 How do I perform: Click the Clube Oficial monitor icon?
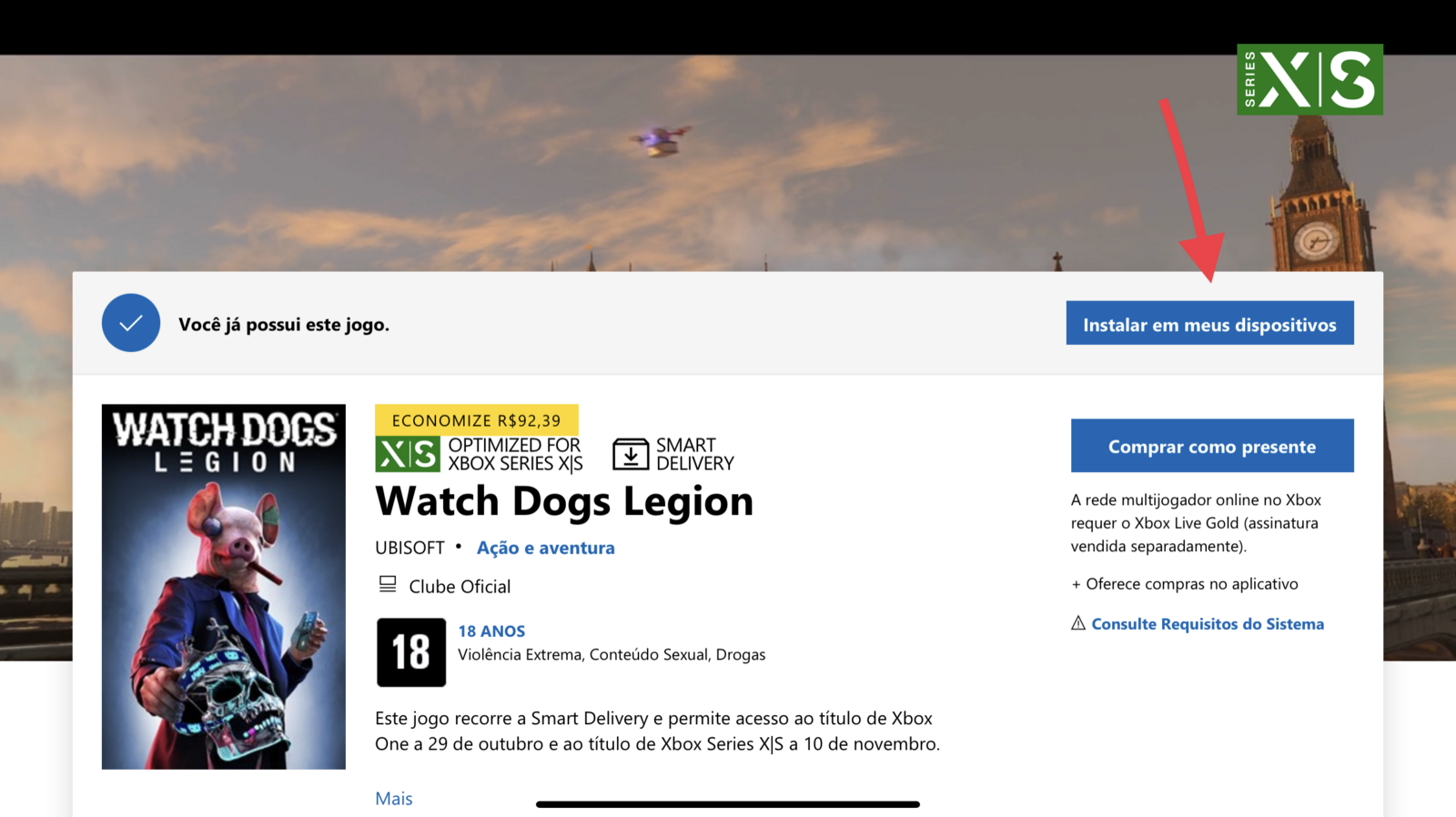[388, 584]
